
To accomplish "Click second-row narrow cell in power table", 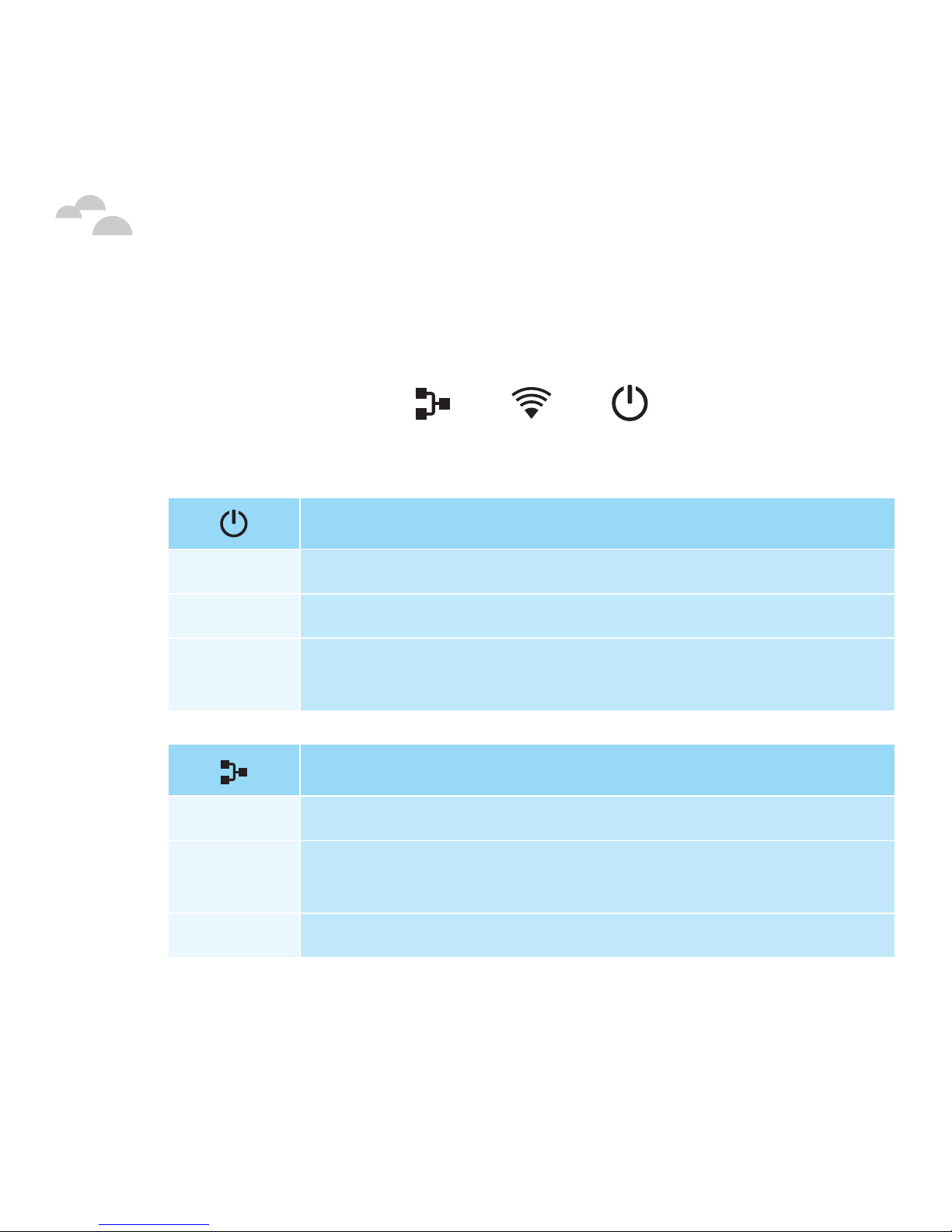I will pyautogui.click(x=234, y=616).
